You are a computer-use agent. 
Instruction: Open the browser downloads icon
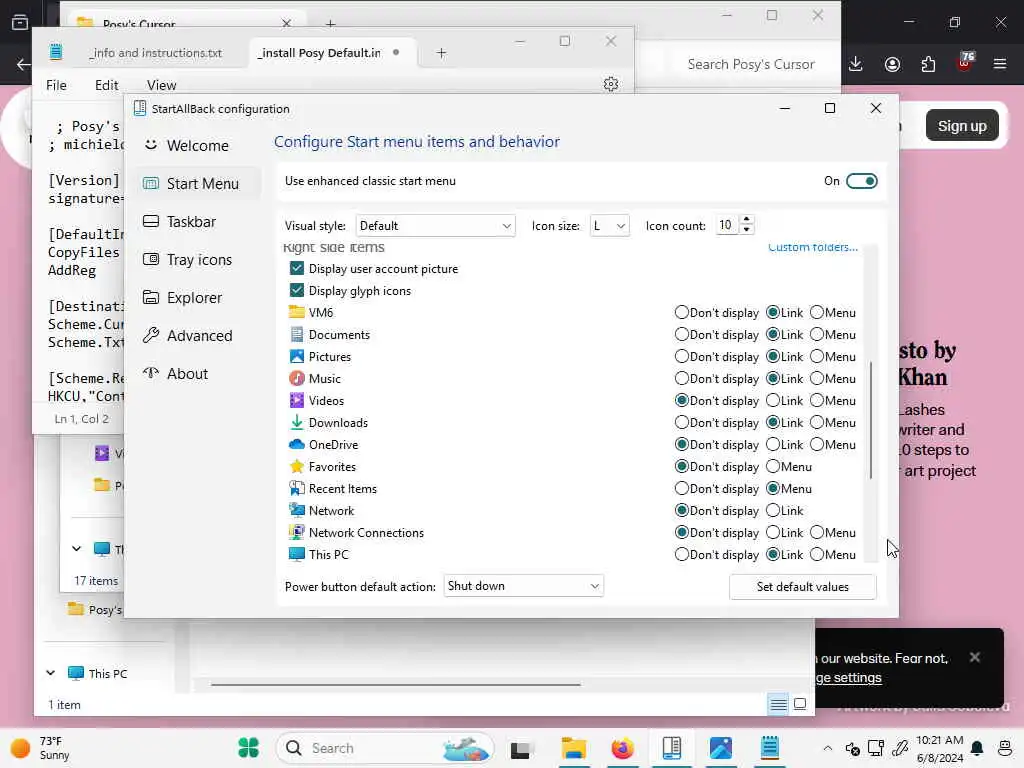click(856, 64)
